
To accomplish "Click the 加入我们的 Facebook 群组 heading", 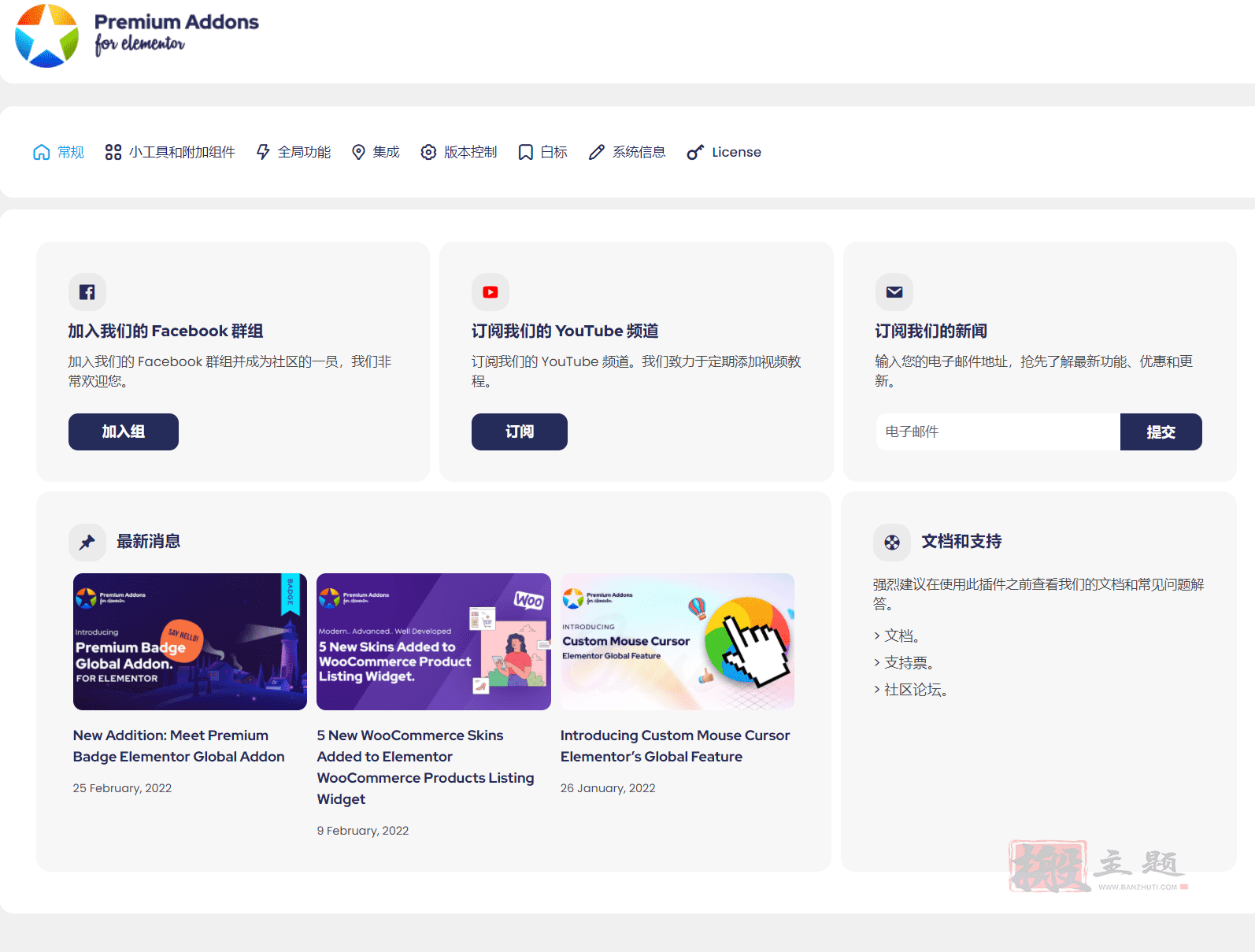I will click(x=165, y=331).
